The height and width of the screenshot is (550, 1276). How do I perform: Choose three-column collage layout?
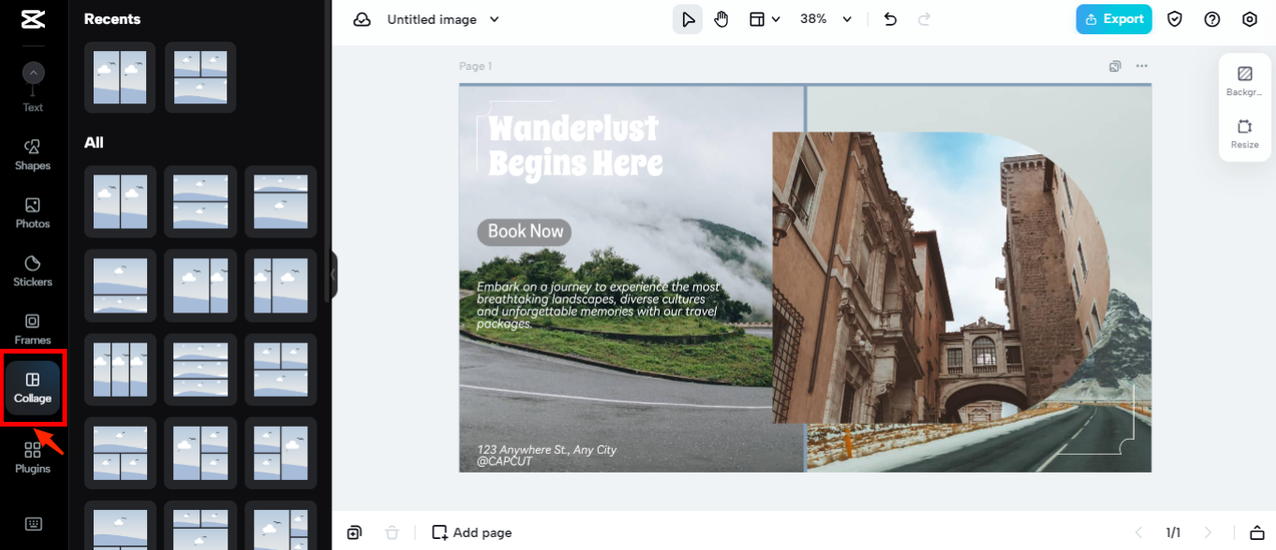pyautogui.click(x=120, y=369)
